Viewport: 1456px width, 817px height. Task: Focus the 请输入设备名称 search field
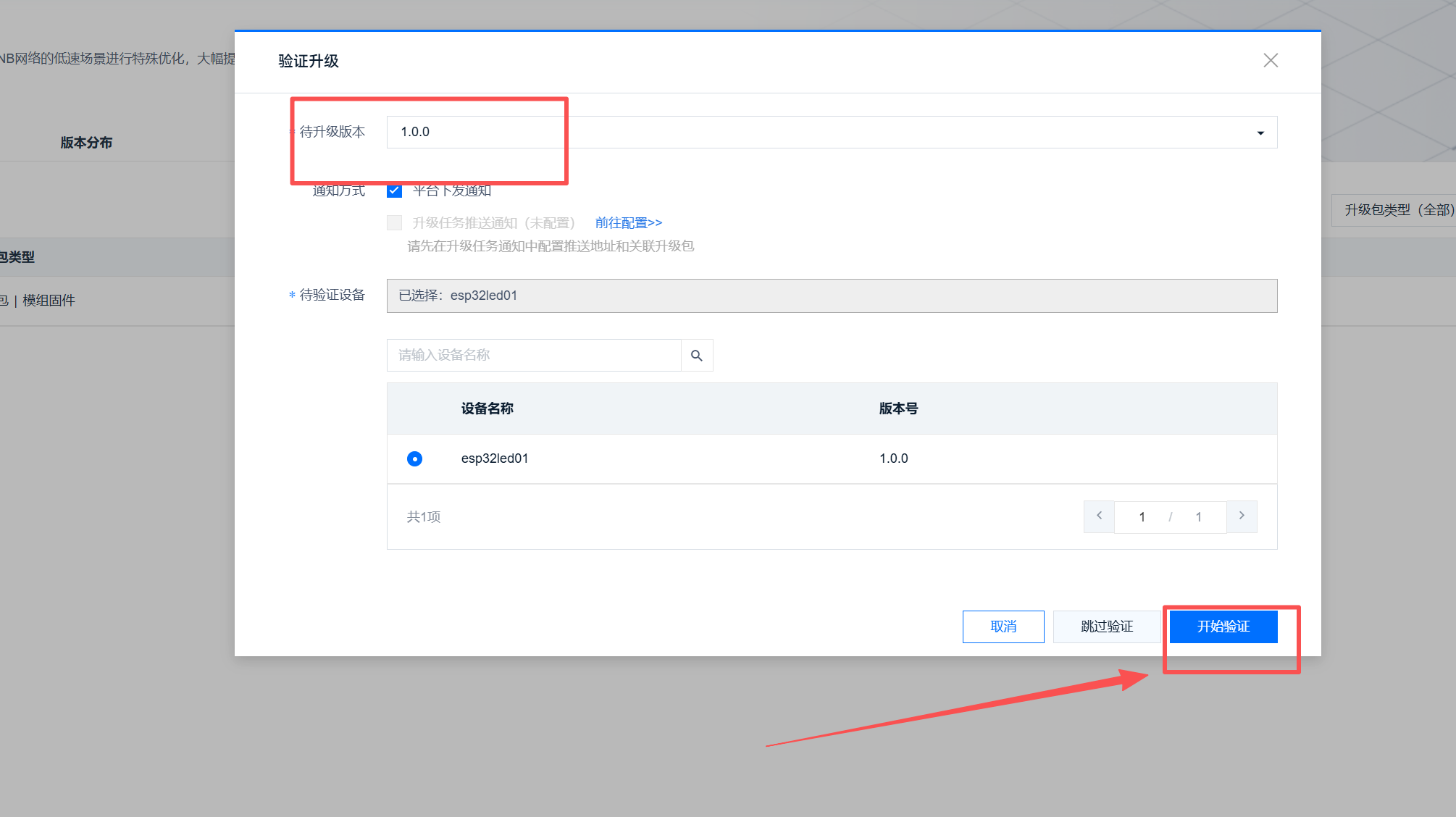pyautogui.click(x=534, y=356)
